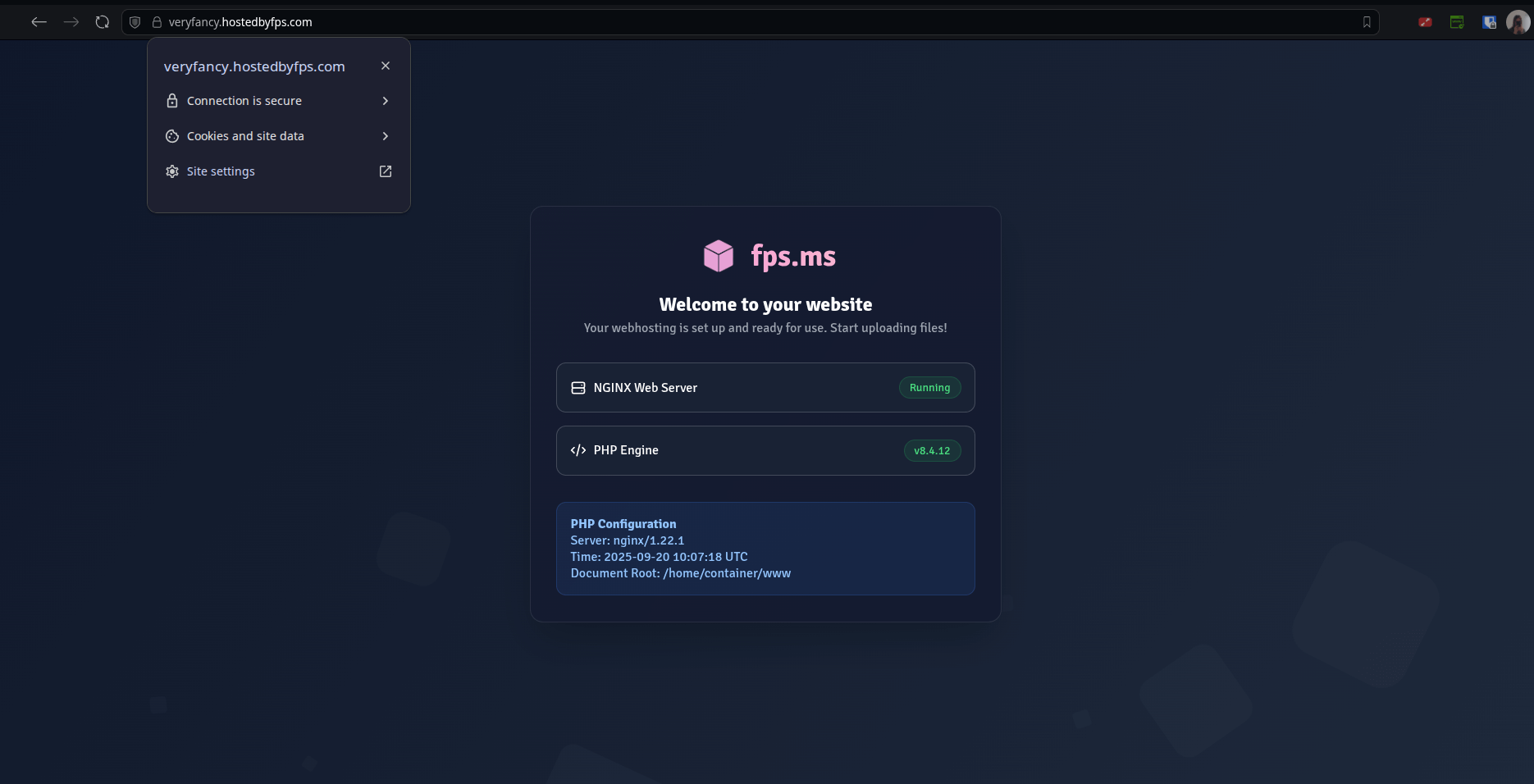Viewport: 1534px width, 784px height.
Task: Click the green VNC extension icon
Action: (1457, 22)
